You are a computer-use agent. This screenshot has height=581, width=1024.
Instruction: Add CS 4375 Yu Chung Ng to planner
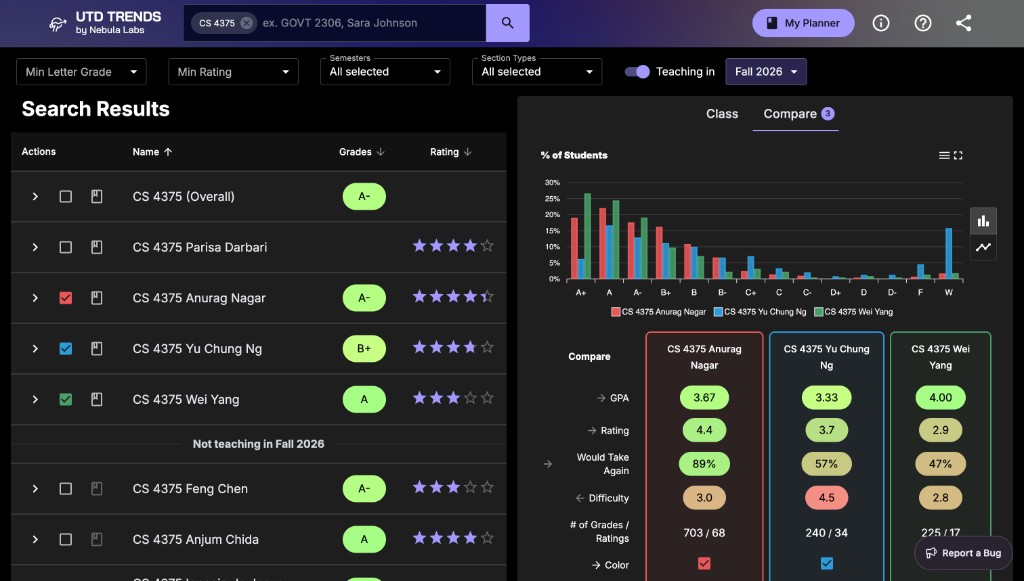pyautogui.click(x=97, y=349)
